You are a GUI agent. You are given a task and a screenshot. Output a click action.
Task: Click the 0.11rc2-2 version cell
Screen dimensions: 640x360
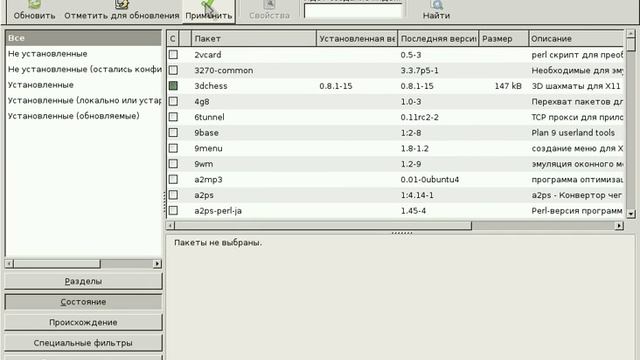tap(420, 117)
